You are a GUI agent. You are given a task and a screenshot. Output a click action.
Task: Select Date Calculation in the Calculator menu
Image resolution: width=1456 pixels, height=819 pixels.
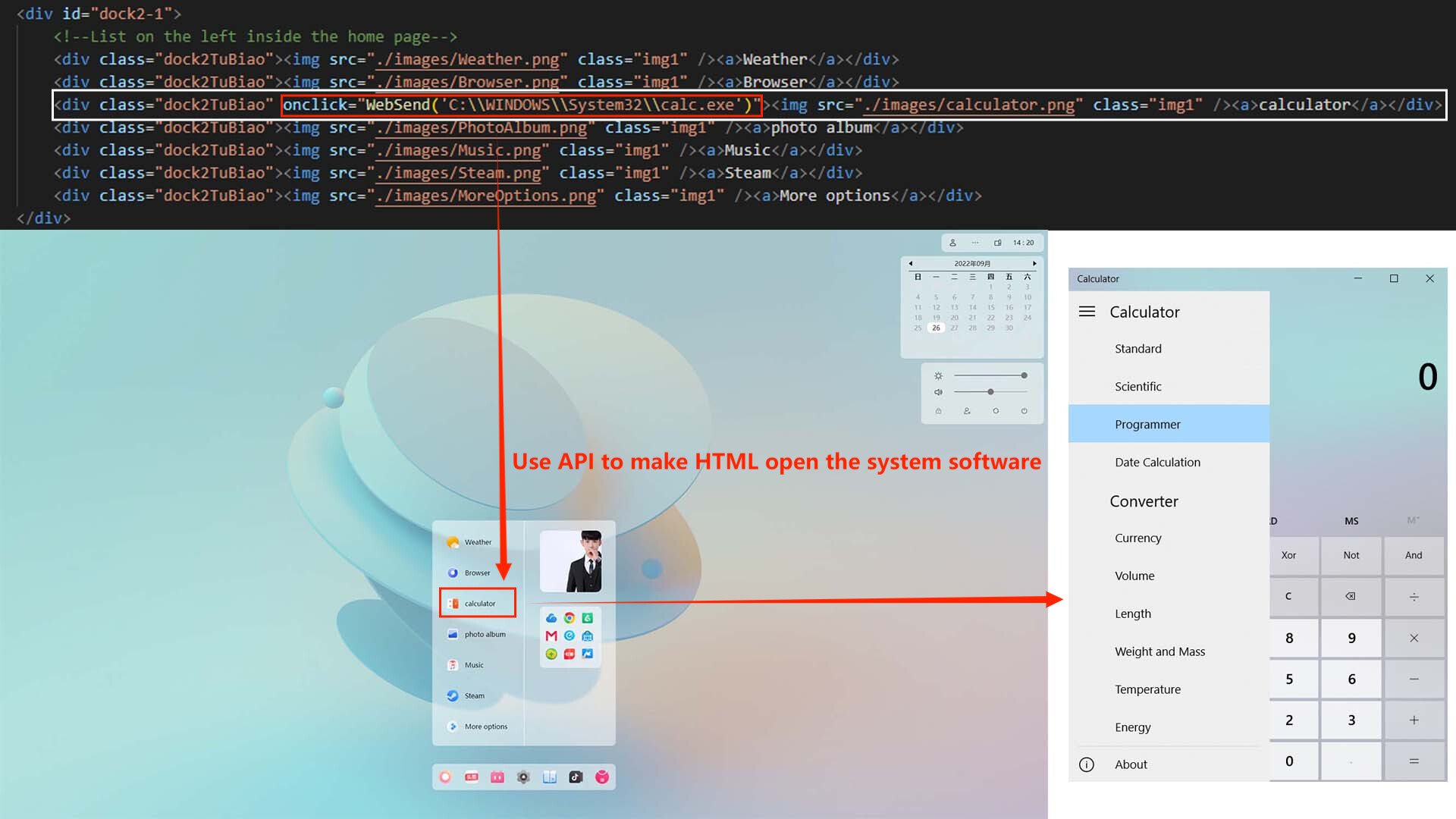tap(1157, 462)
